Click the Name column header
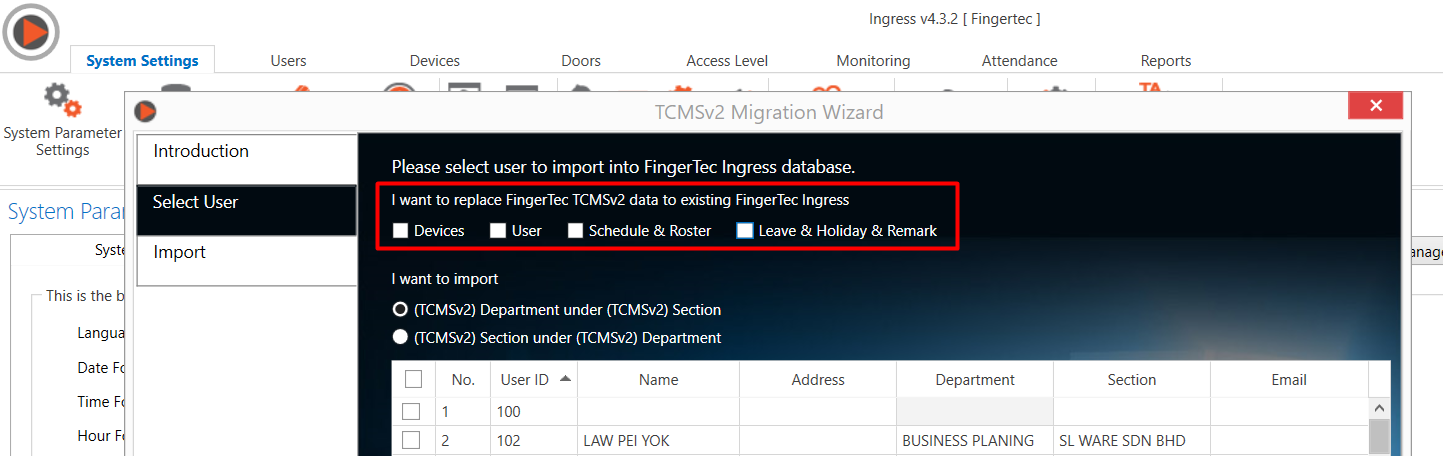 [659, 379]
